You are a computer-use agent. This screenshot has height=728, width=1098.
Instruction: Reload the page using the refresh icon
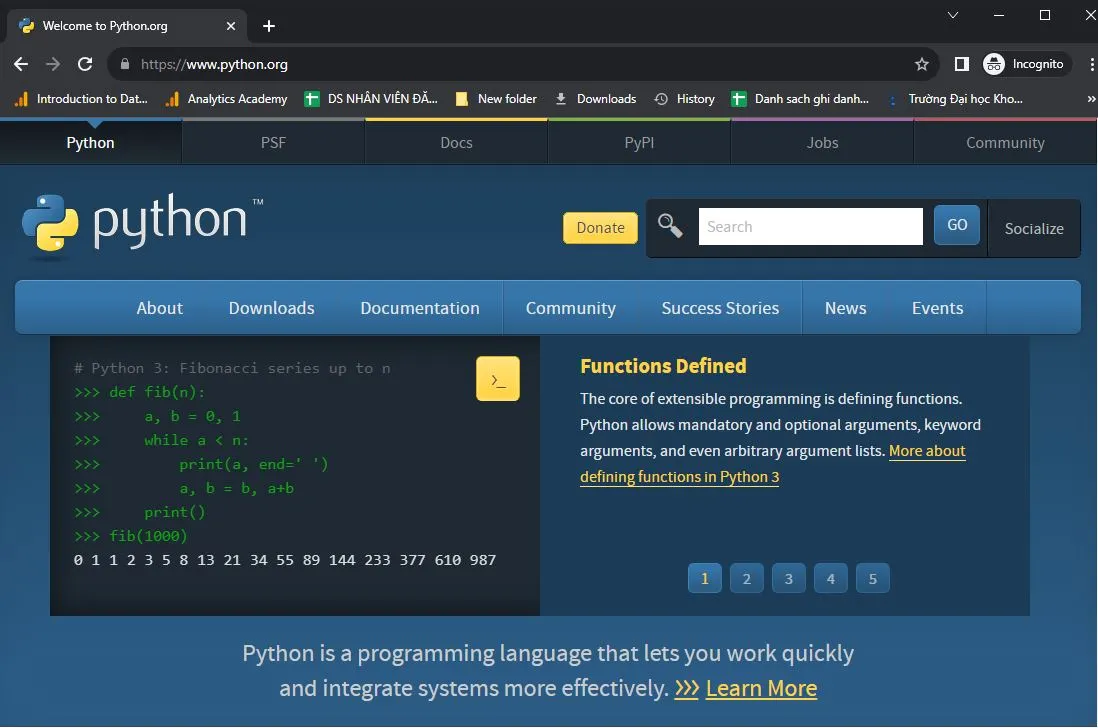coord(86,64)
